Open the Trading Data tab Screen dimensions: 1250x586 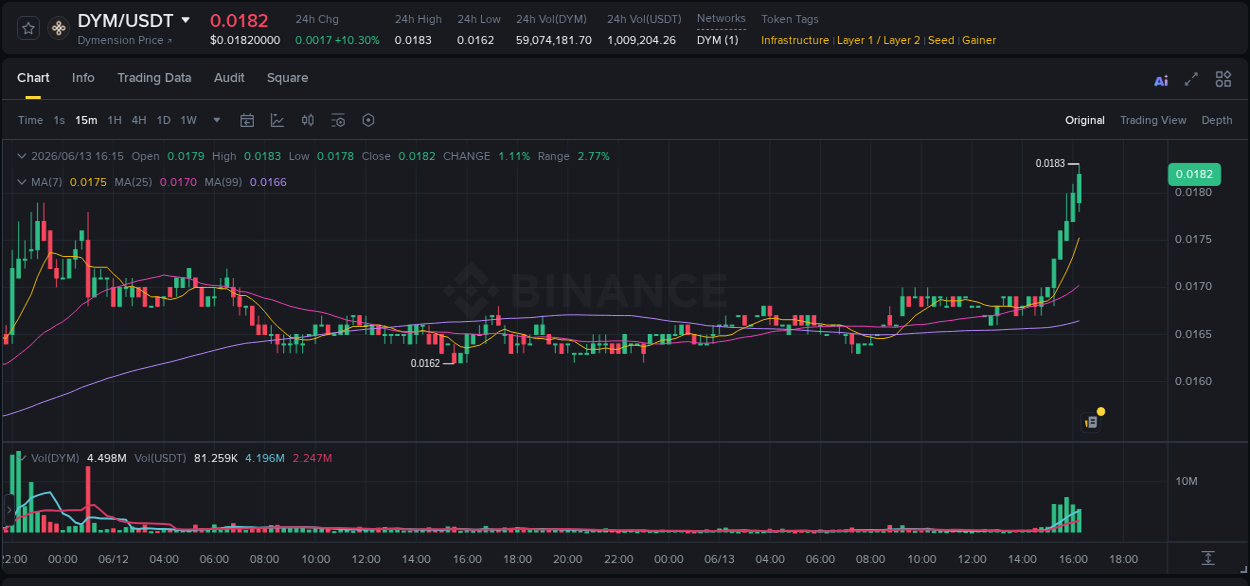pyautogui.click(x=154, y=78)
